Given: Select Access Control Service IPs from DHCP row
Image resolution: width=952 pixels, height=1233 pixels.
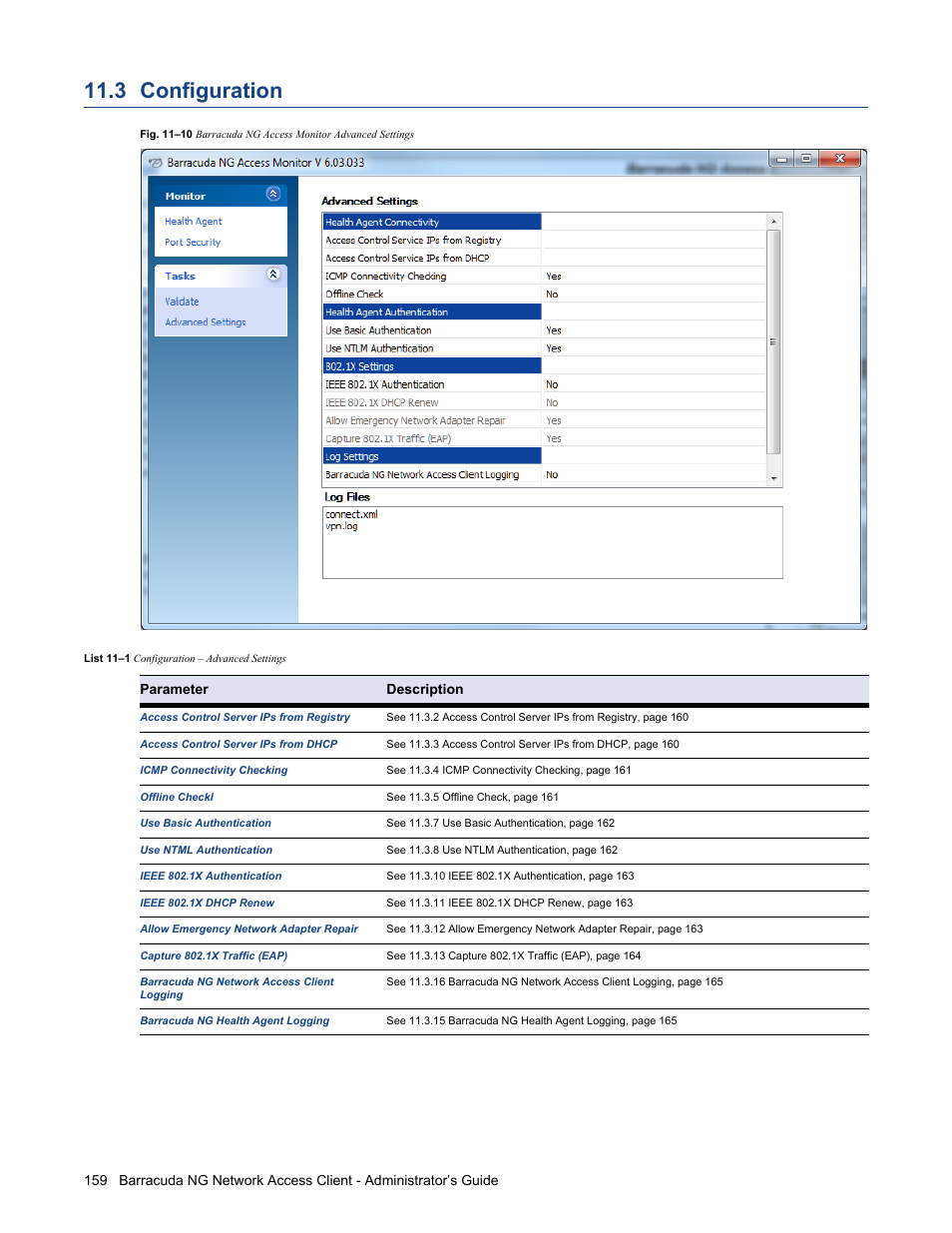Looking at the screenshot, I should pyautogui.click(x=544, y=258).
